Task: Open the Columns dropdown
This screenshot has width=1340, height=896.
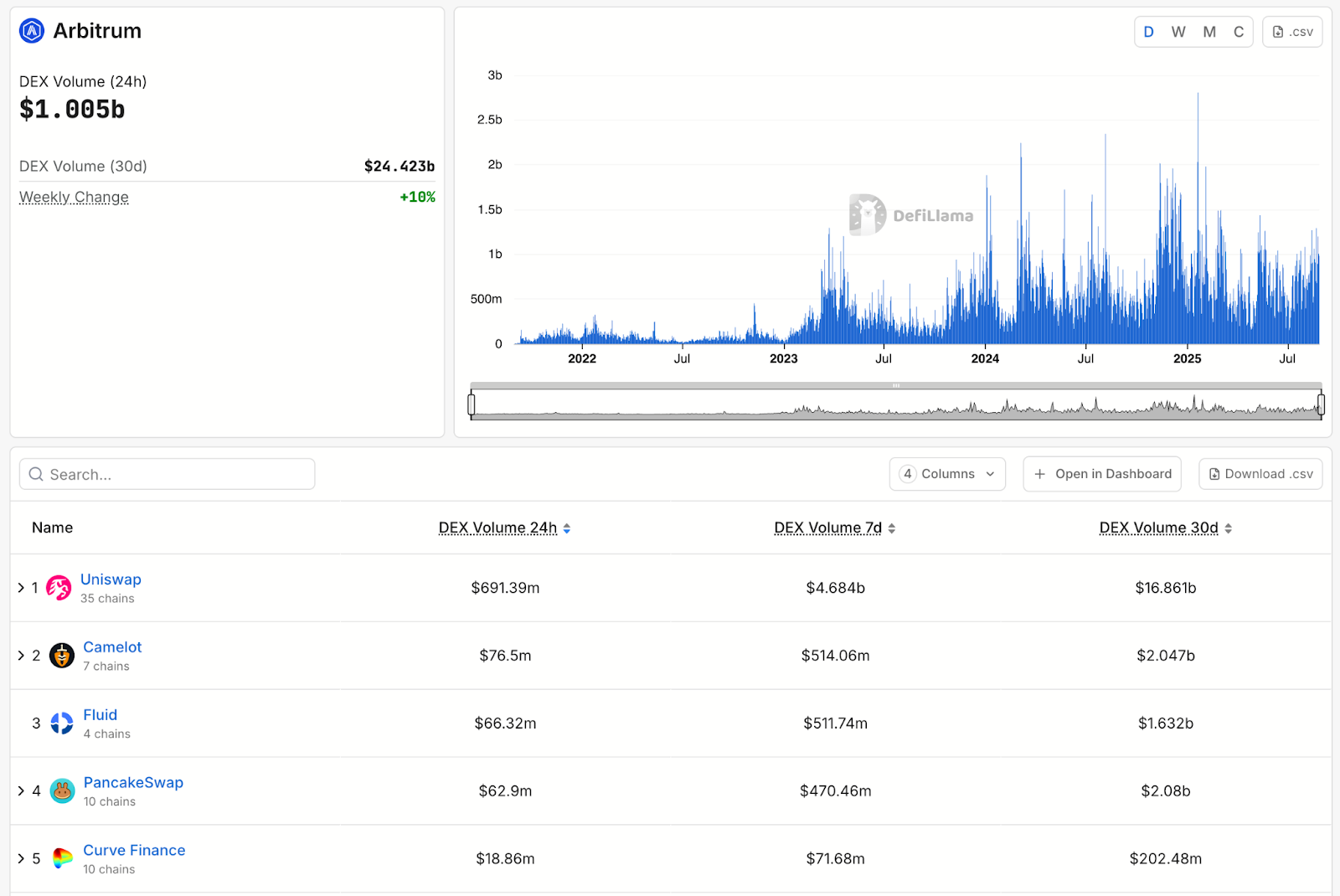Action: (947, 474)
